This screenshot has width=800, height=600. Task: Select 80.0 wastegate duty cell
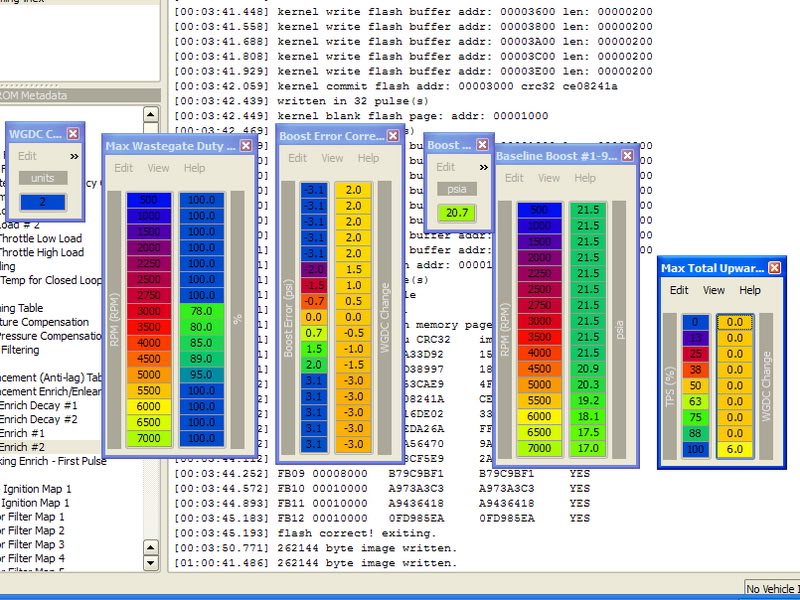tap(202, 327)
